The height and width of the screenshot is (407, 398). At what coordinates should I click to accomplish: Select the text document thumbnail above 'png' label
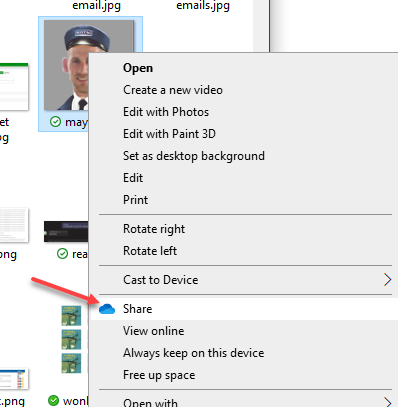tap(14, 225)
